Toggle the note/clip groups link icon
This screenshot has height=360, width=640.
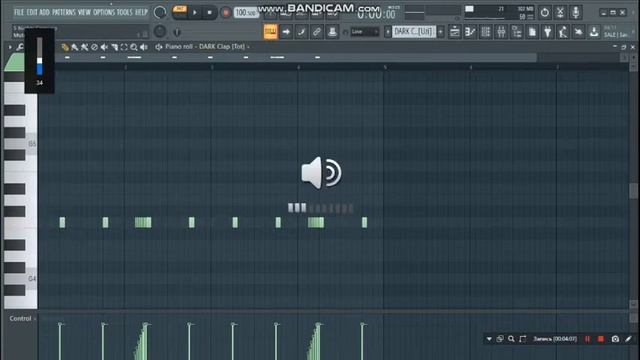tap(317, 31)
